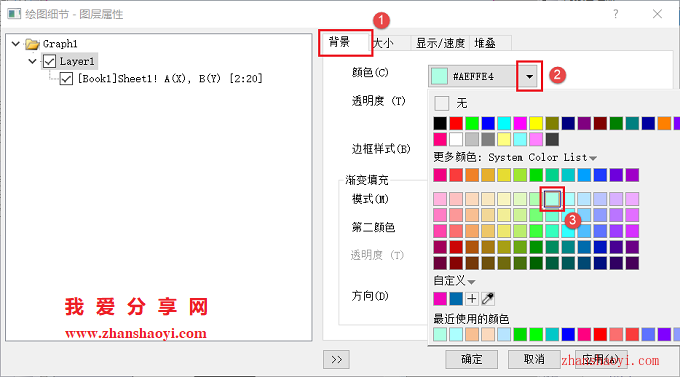Pick the olive swatch in basic colors
Image resolution: width=680 pixels, height=377 pixels.
pyautogui.click(x=552, y=123)
